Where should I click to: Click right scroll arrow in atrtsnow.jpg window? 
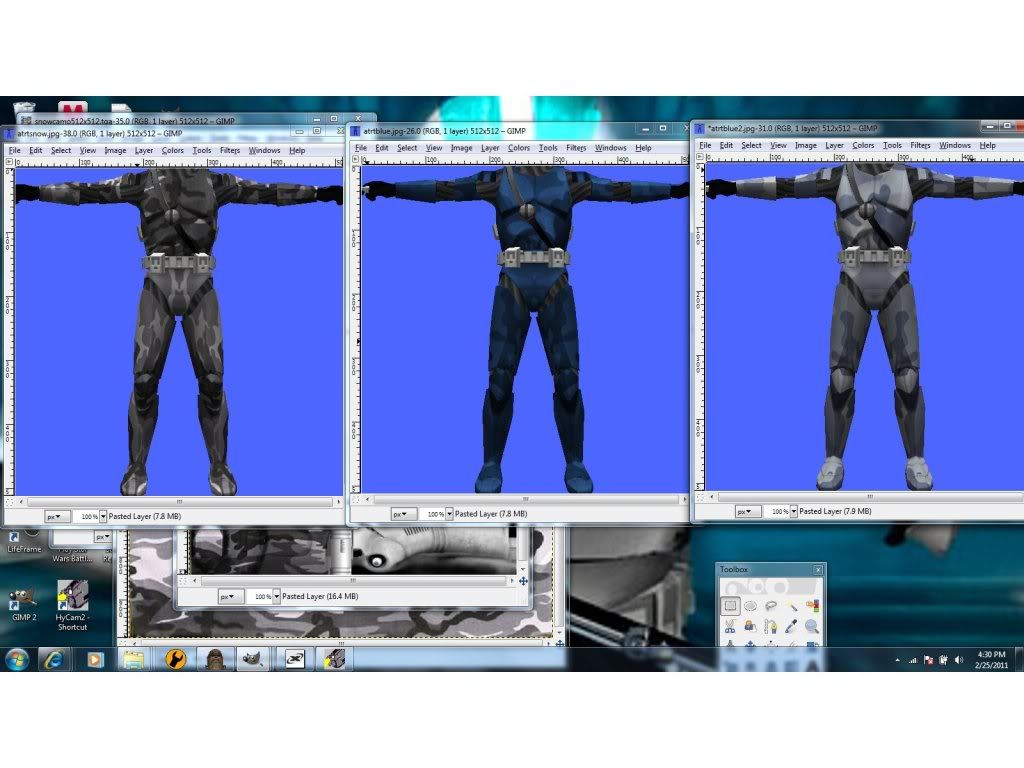click(x=338, y=502)
